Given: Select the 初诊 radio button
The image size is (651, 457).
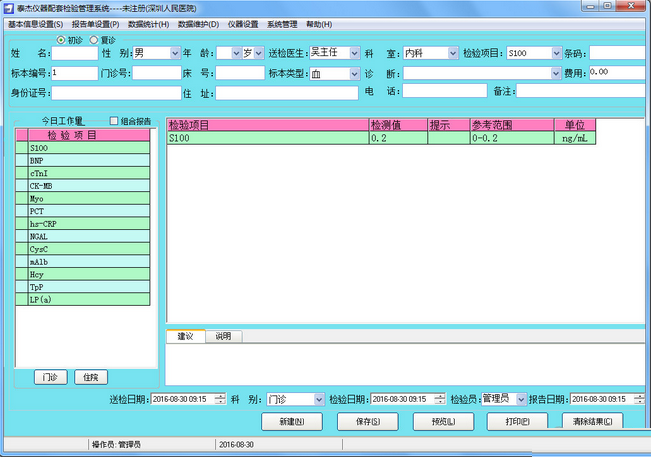Looking at the screenshot, I should click(62, 40).
